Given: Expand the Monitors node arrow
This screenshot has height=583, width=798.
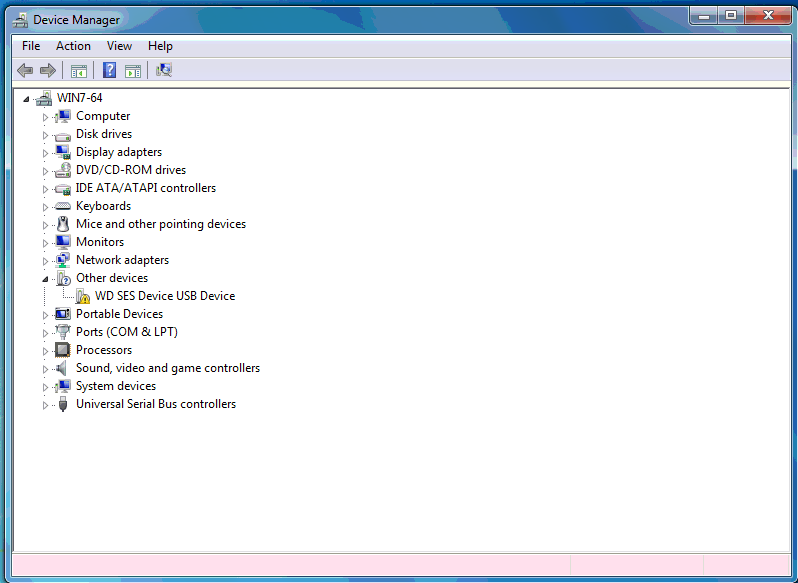Looking at the screenshot, I should (x=45, y=243).
